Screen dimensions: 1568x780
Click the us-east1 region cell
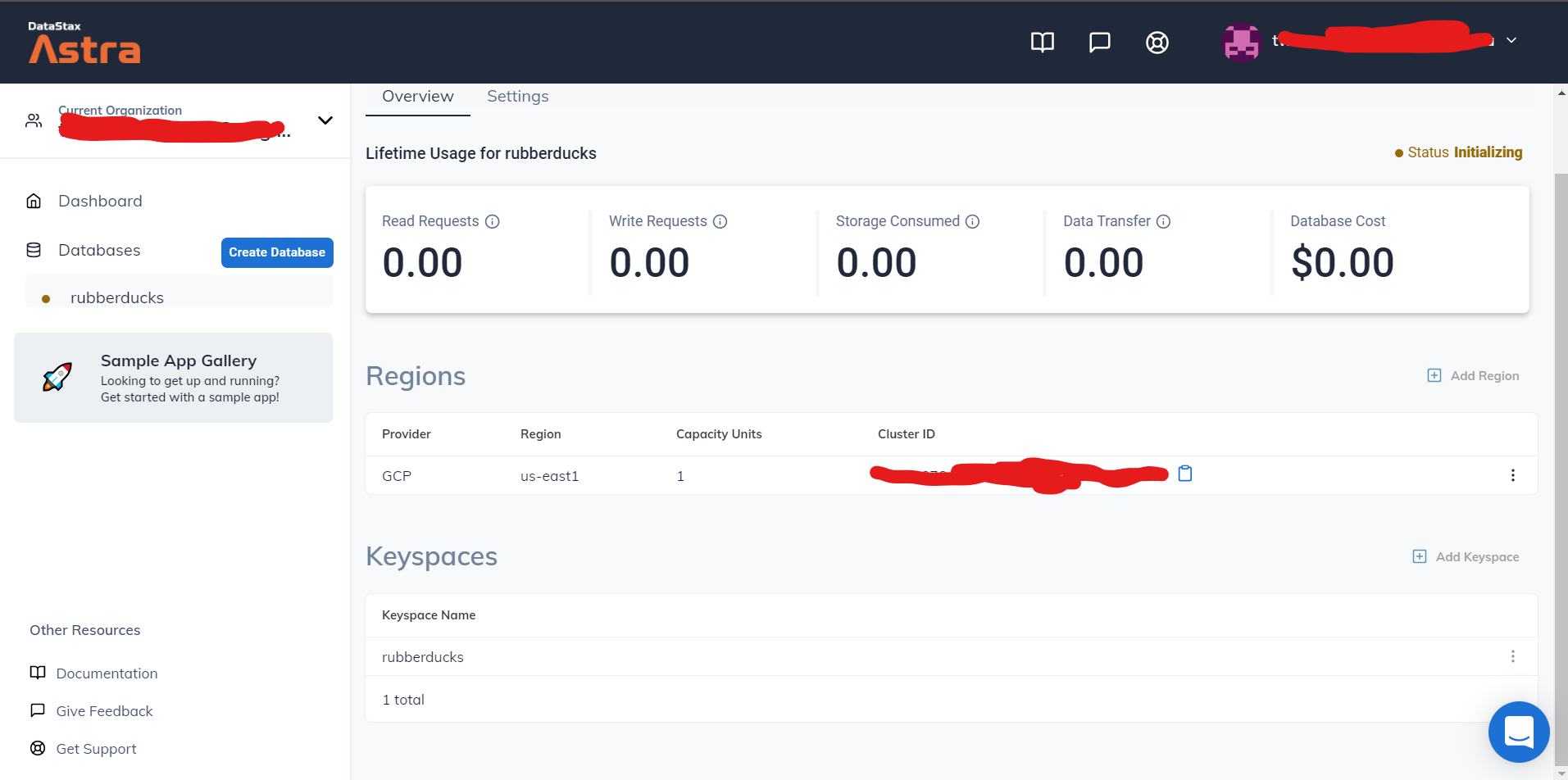click(550, 476)
